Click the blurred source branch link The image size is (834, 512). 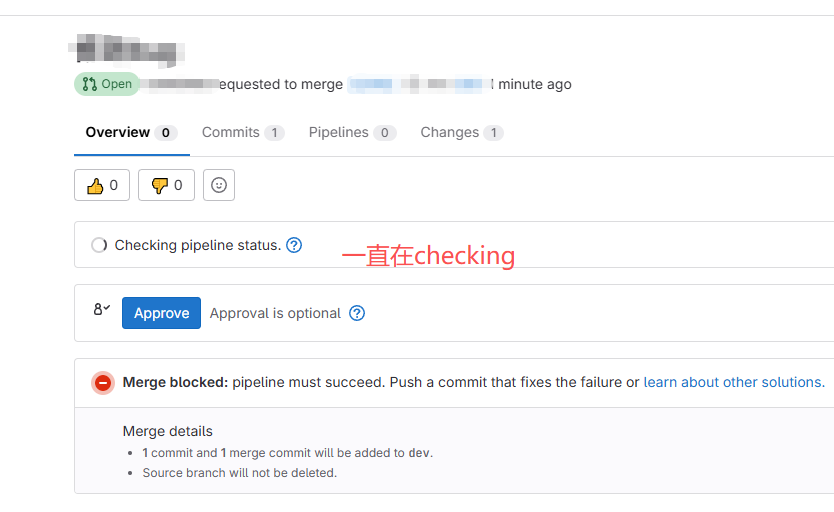click(416, 84)
